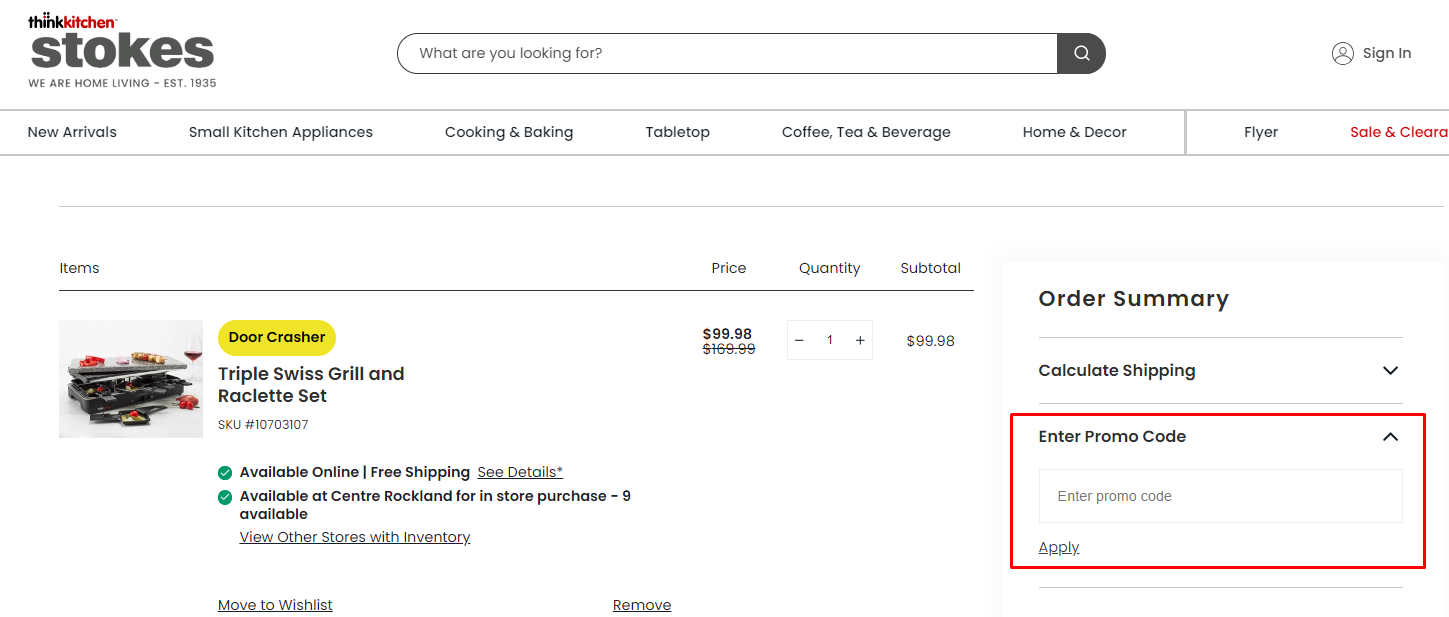
Task: Click the user account icon
Action: tap(1343, 53)
